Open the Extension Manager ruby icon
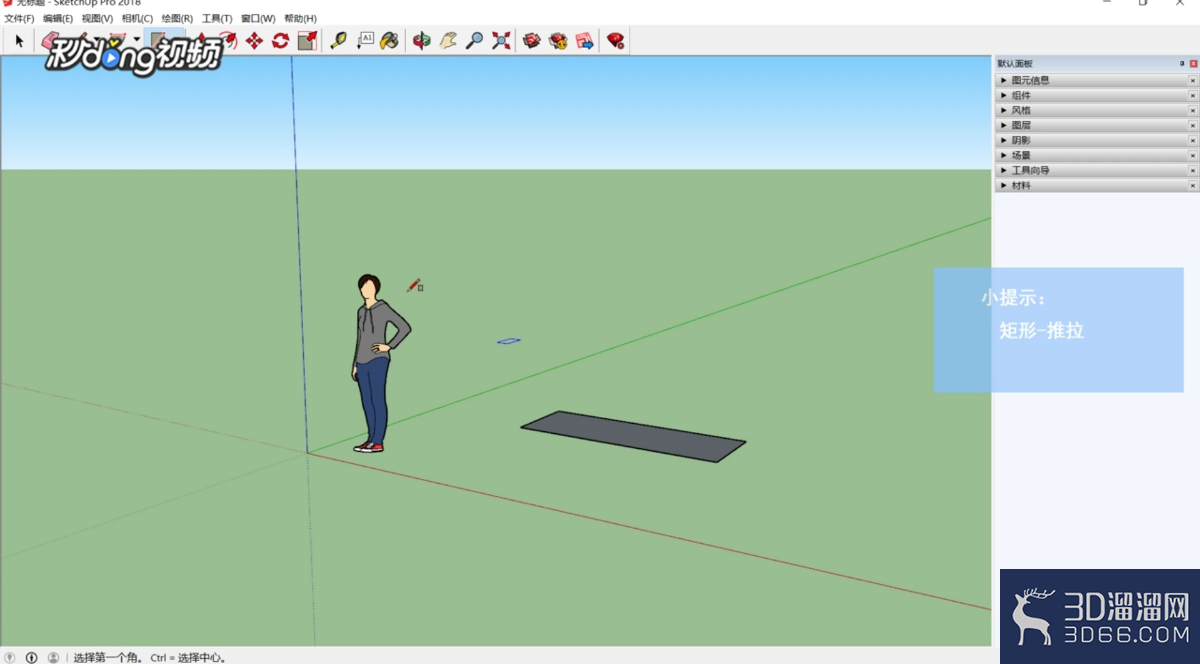This screenshot has height=664, width=1200. coord(616,41)
